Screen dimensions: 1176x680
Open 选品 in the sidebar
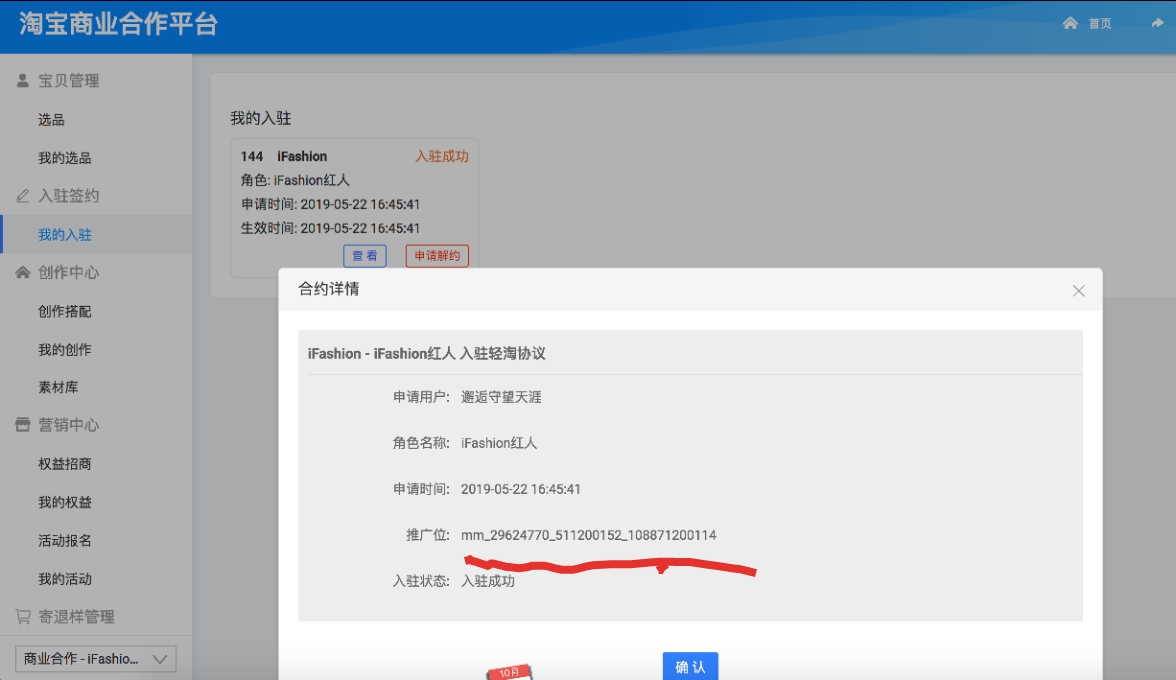[51, 120]
